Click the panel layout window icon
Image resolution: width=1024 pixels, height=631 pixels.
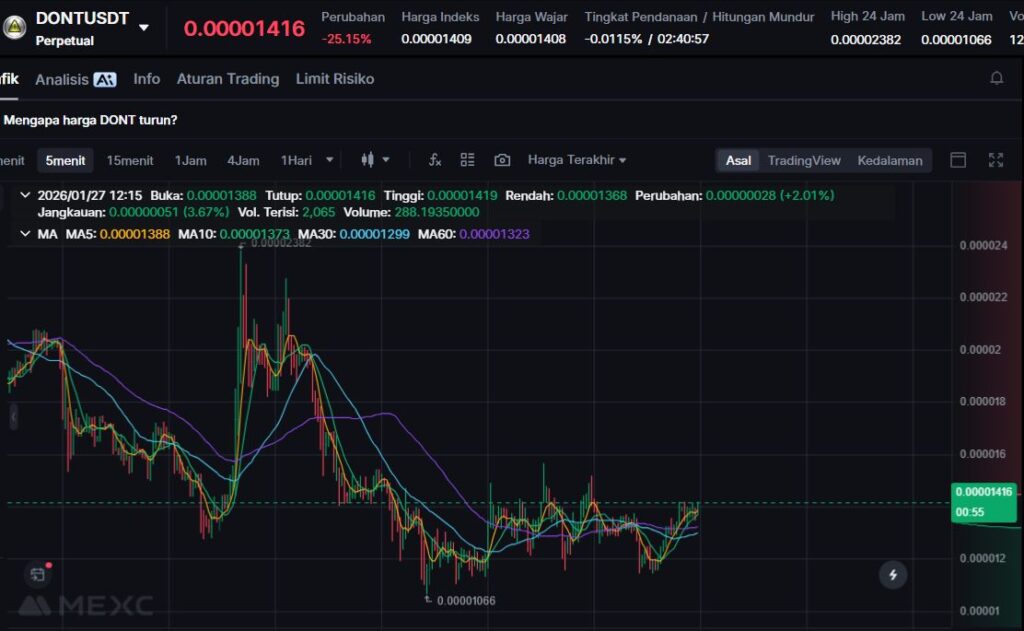click(x=958, y=160)
